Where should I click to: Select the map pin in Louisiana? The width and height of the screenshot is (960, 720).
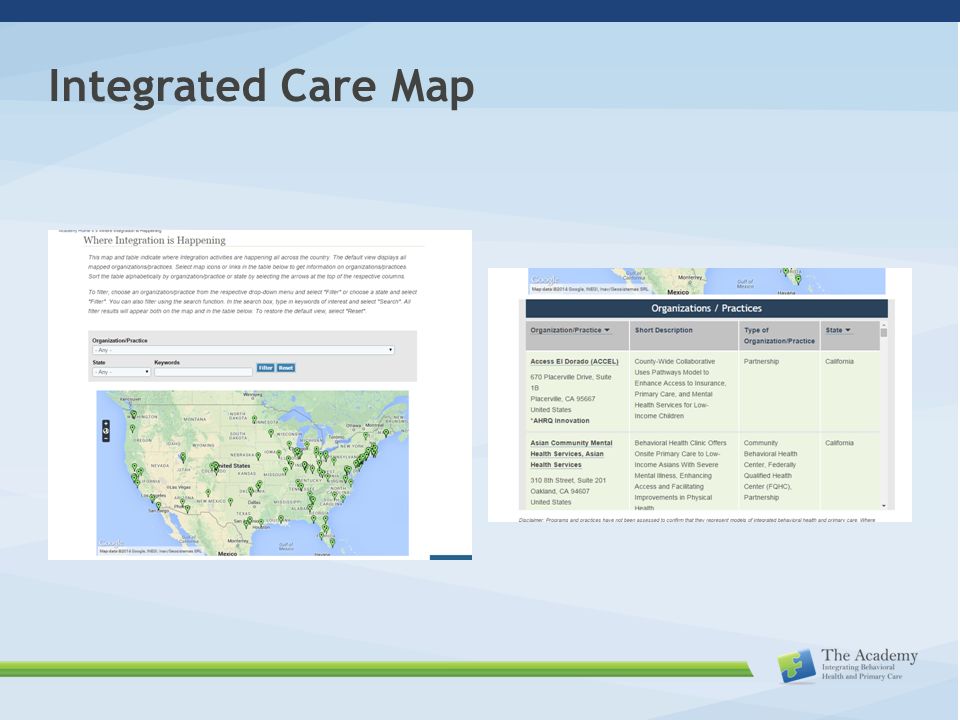click(281, 518)
